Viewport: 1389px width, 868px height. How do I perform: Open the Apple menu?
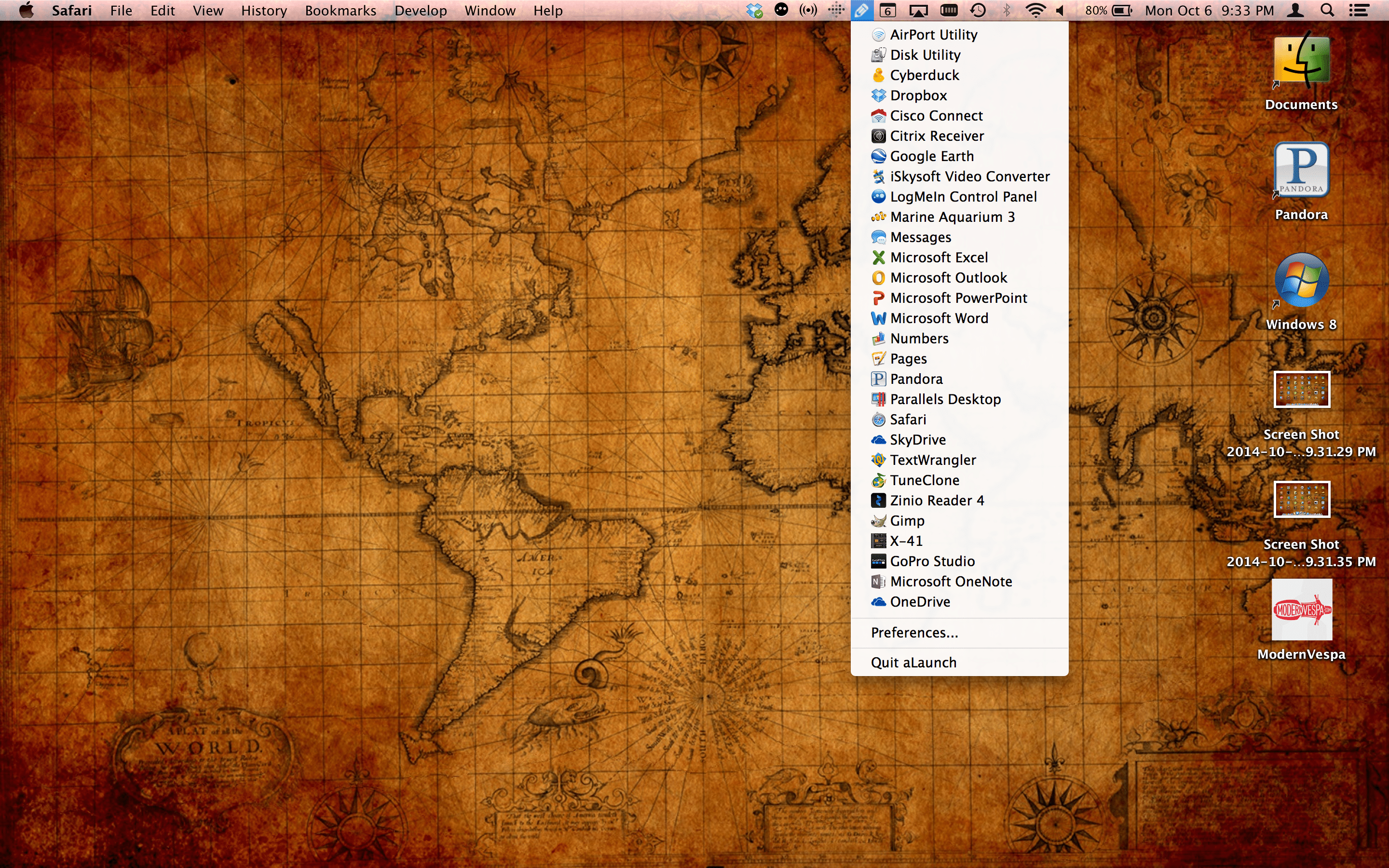(x=26, y=10)
